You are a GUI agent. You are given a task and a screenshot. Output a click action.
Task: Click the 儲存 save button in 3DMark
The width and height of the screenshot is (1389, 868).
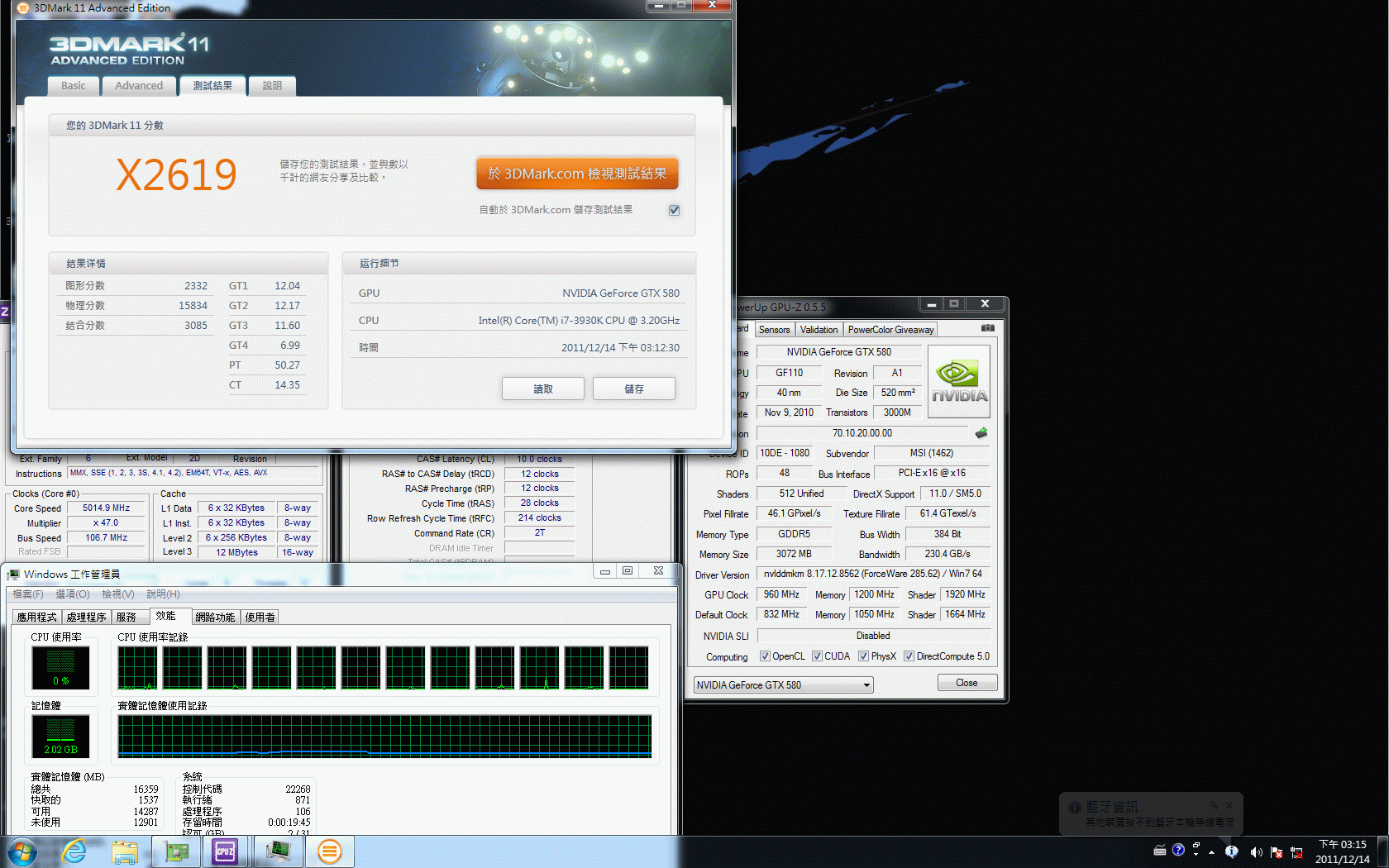coord(634,389)
